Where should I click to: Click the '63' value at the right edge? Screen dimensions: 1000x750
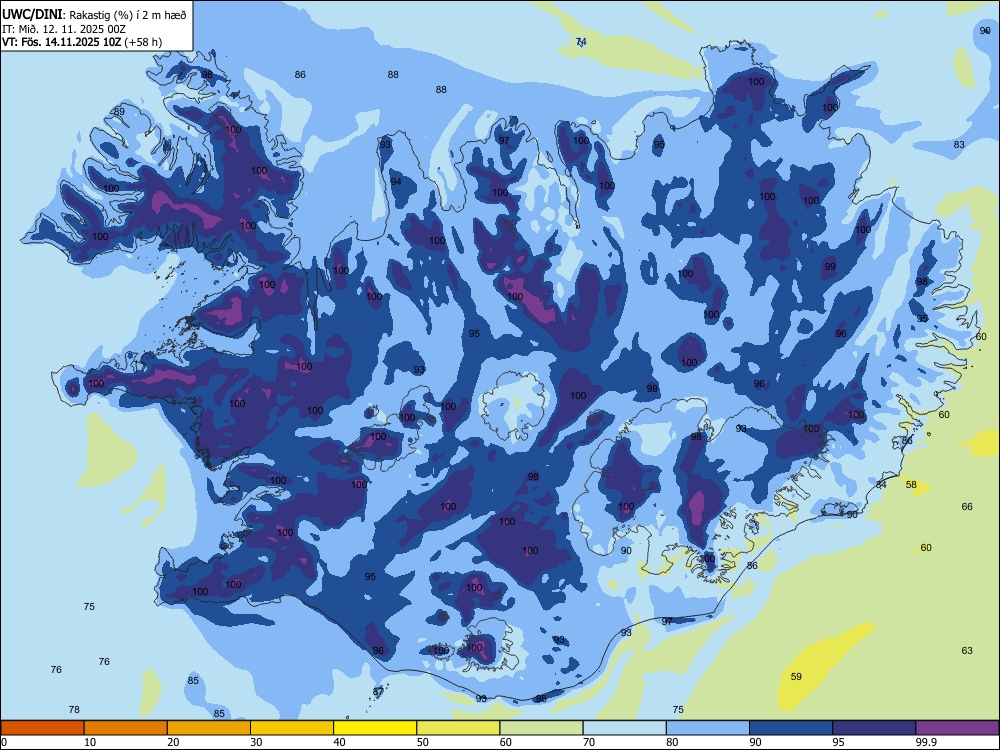click(967, 651)
